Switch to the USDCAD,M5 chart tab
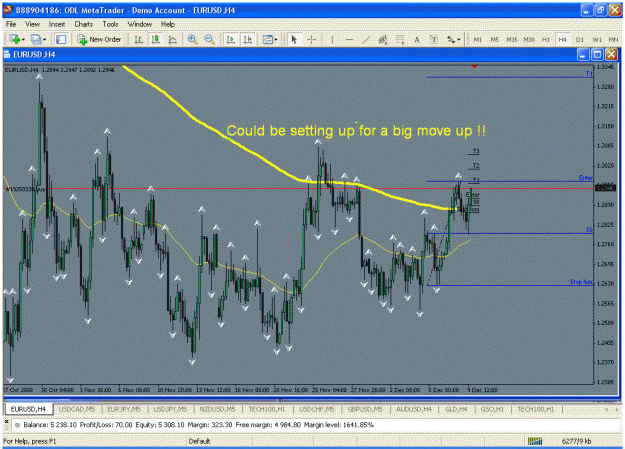The width and height of the screenshot is (625, 449). coord(77,409)
